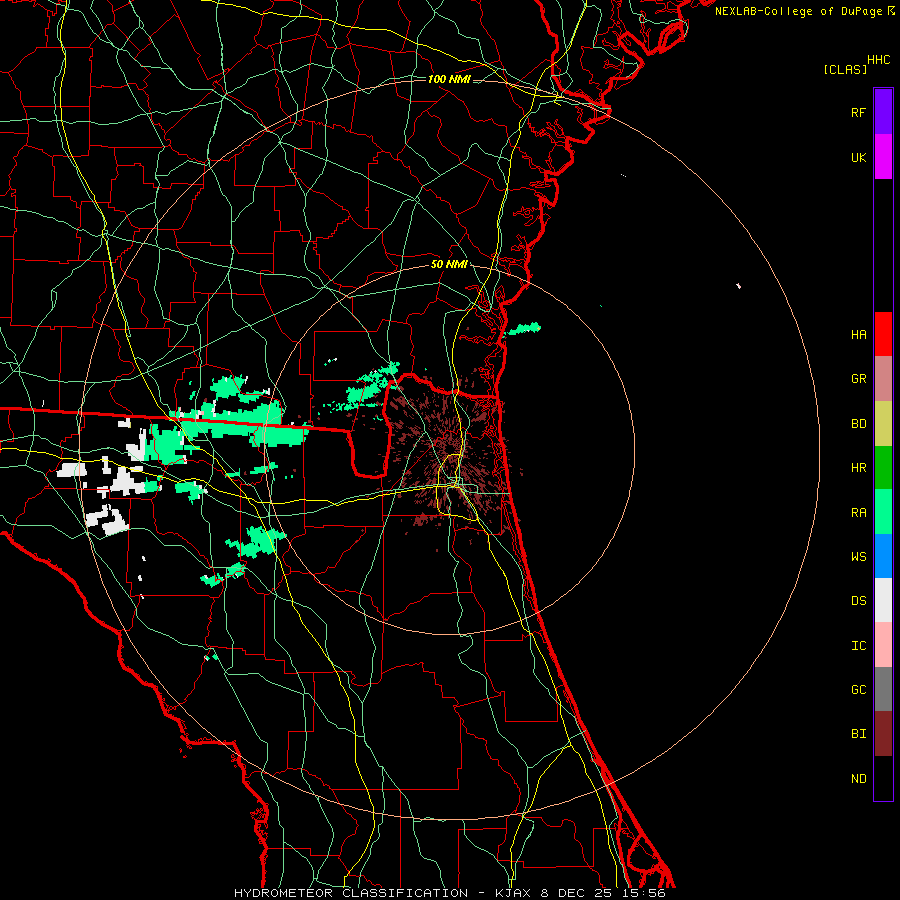The image size is (900, 900).
Task: Click the DS white legend swatch
Action: (883, 600)
